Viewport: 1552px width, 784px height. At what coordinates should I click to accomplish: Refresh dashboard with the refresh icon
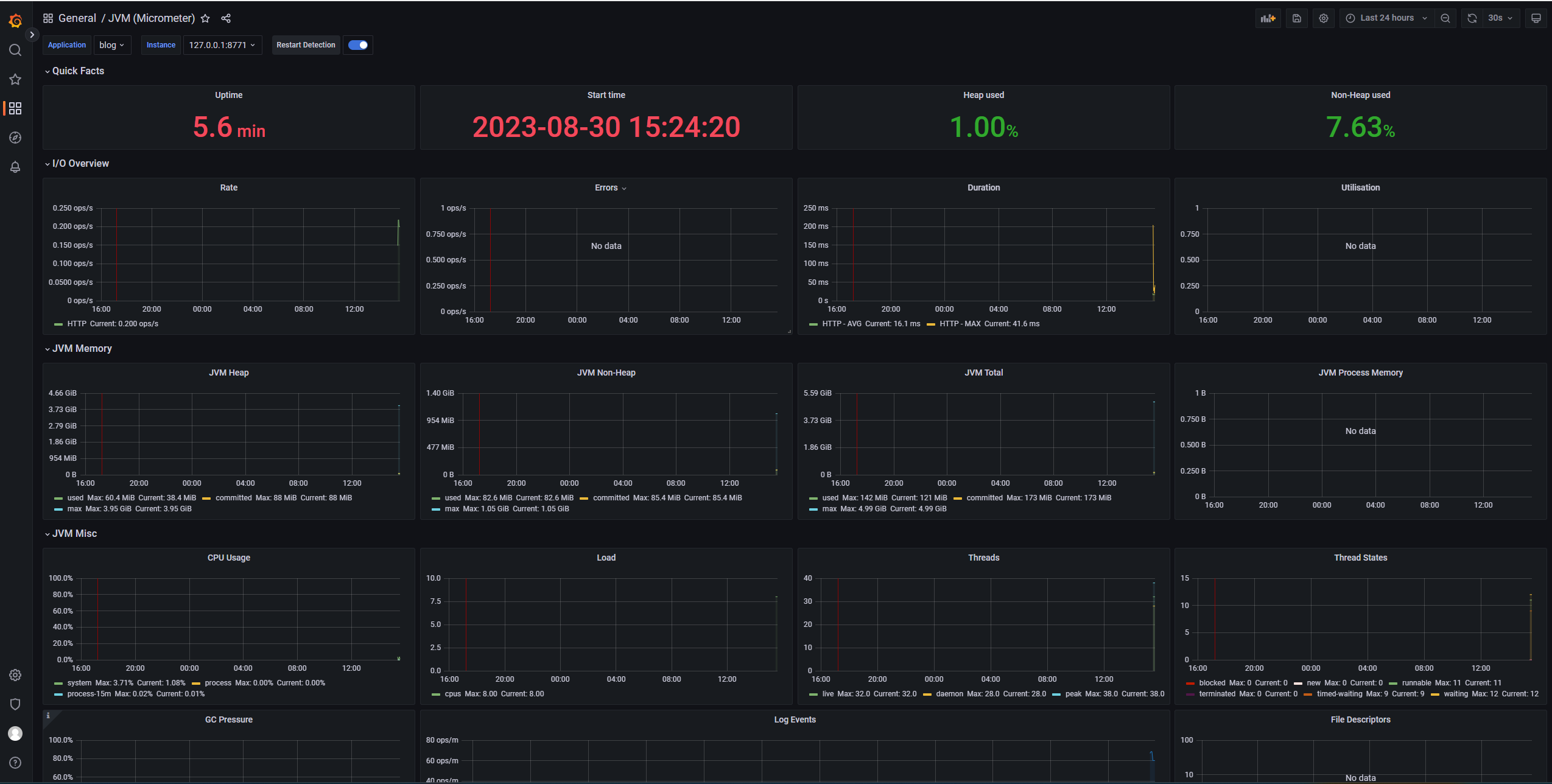[x=1472, y=18]
